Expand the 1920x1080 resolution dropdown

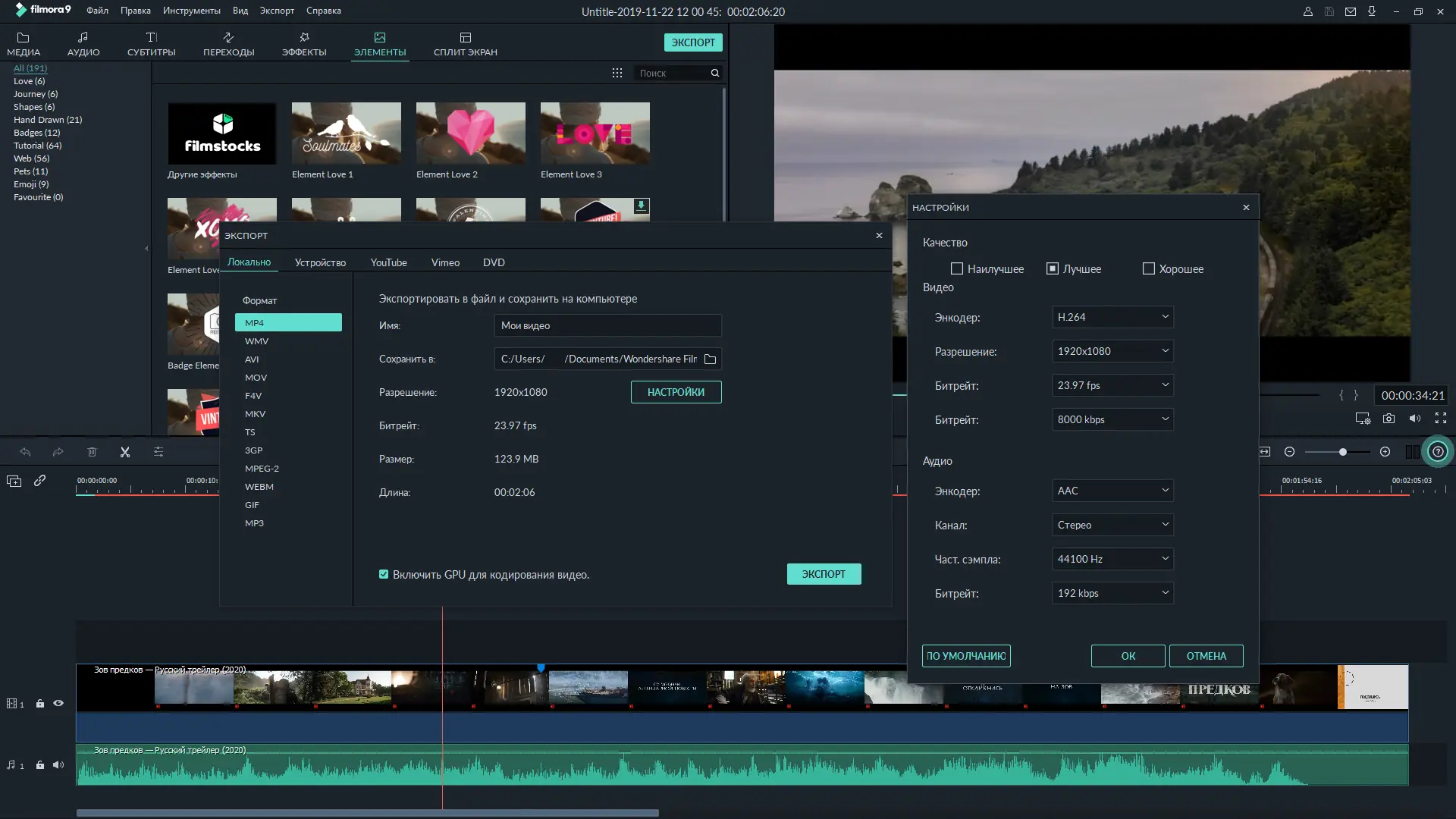pos(1112,351)
